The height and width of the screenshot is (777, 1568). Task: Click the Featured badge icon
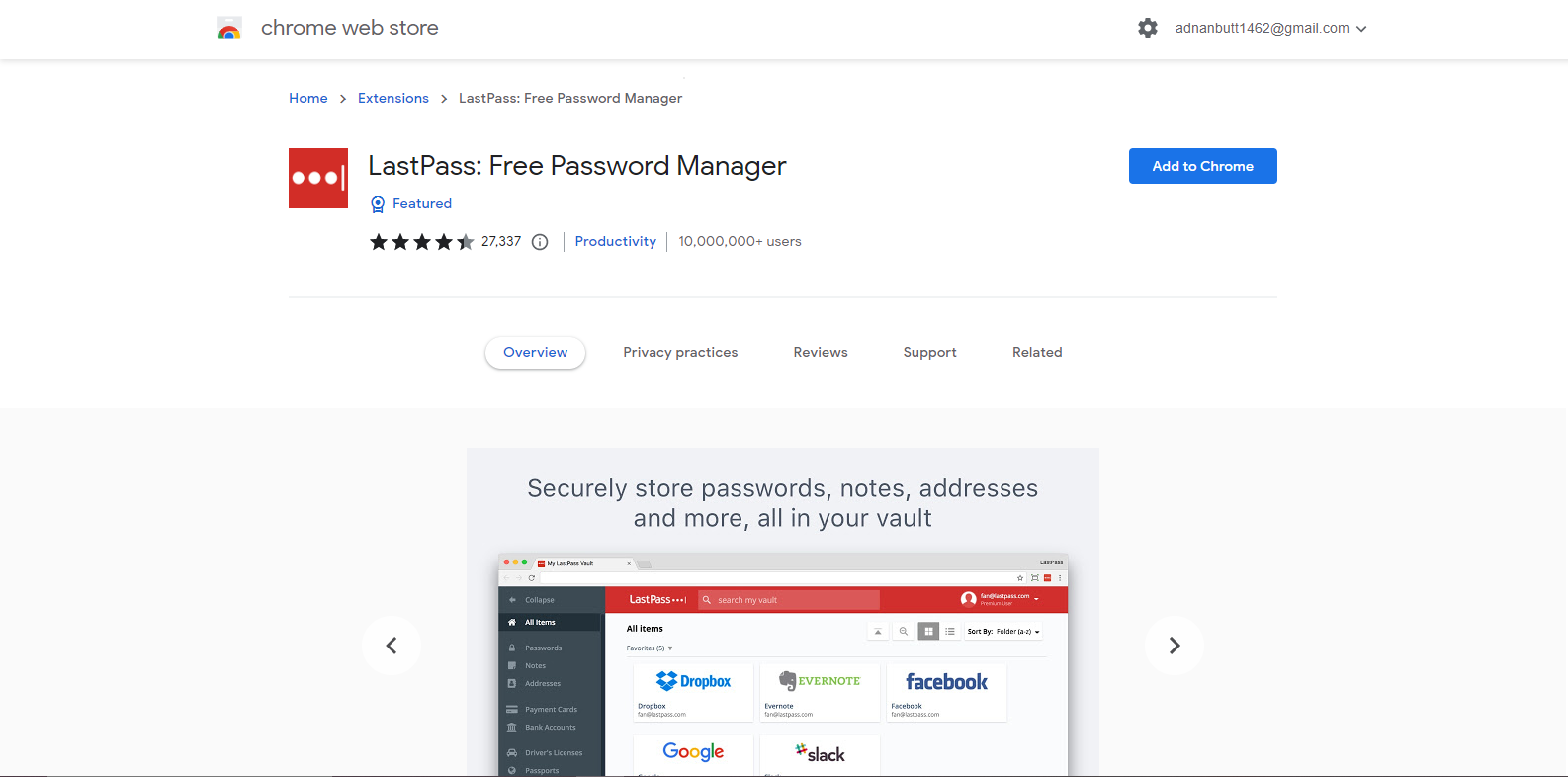378,204
